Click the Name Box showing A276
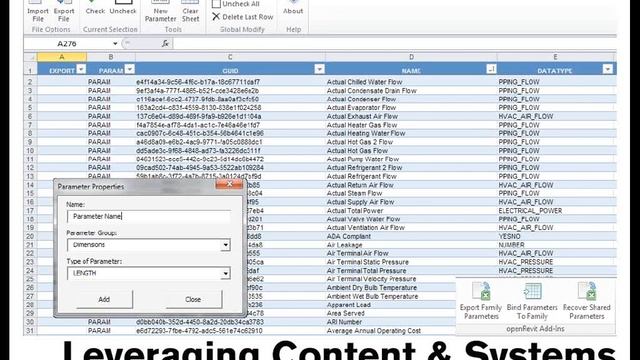The width and height of the screenshot is (640, 360). click(x=67, y=44)
